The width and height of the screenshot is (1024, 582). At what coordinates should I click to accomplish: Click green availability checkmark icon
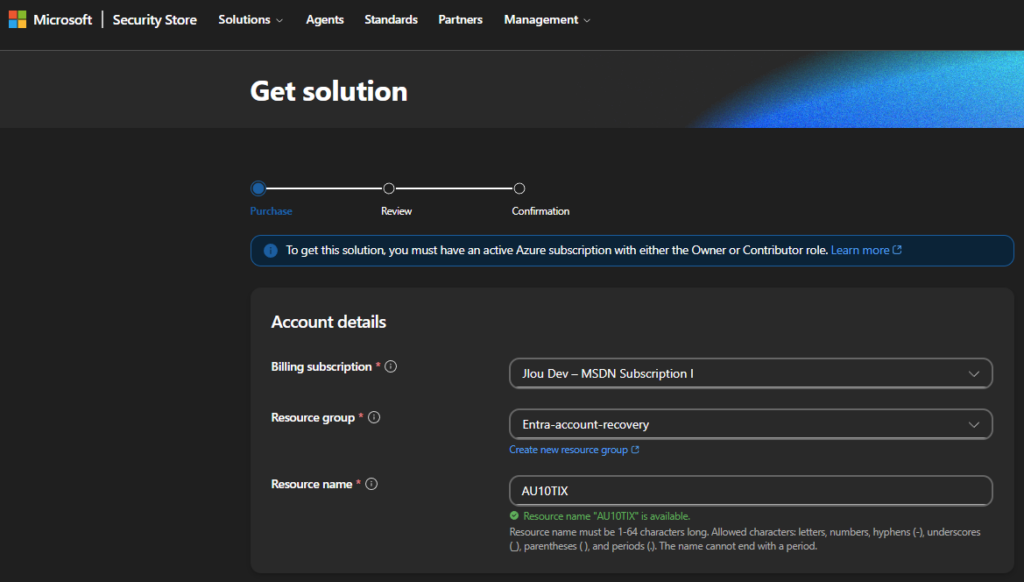[514, 516]
